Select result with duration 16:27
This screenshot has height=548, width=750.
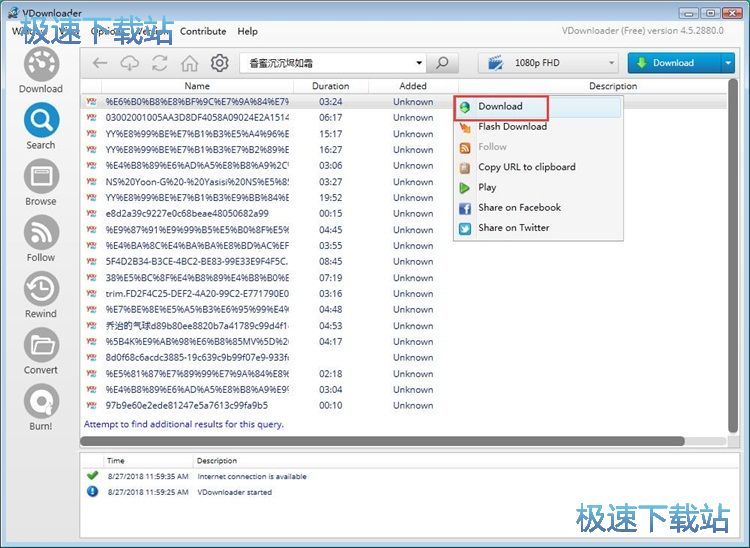pyautogui.click(x=331, y=150)
